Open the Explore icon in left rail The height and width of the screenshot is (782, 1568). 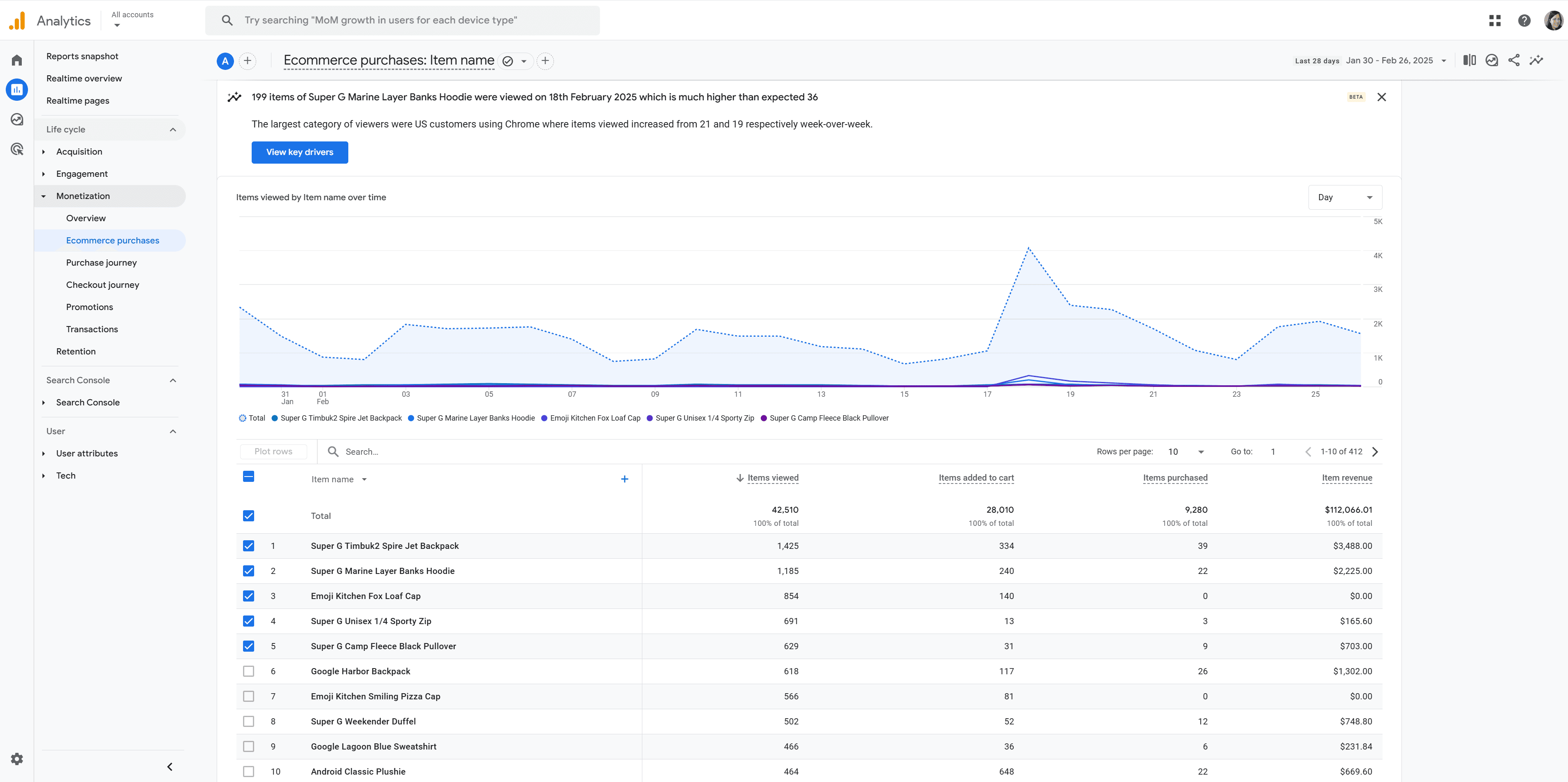coord(17,119)
